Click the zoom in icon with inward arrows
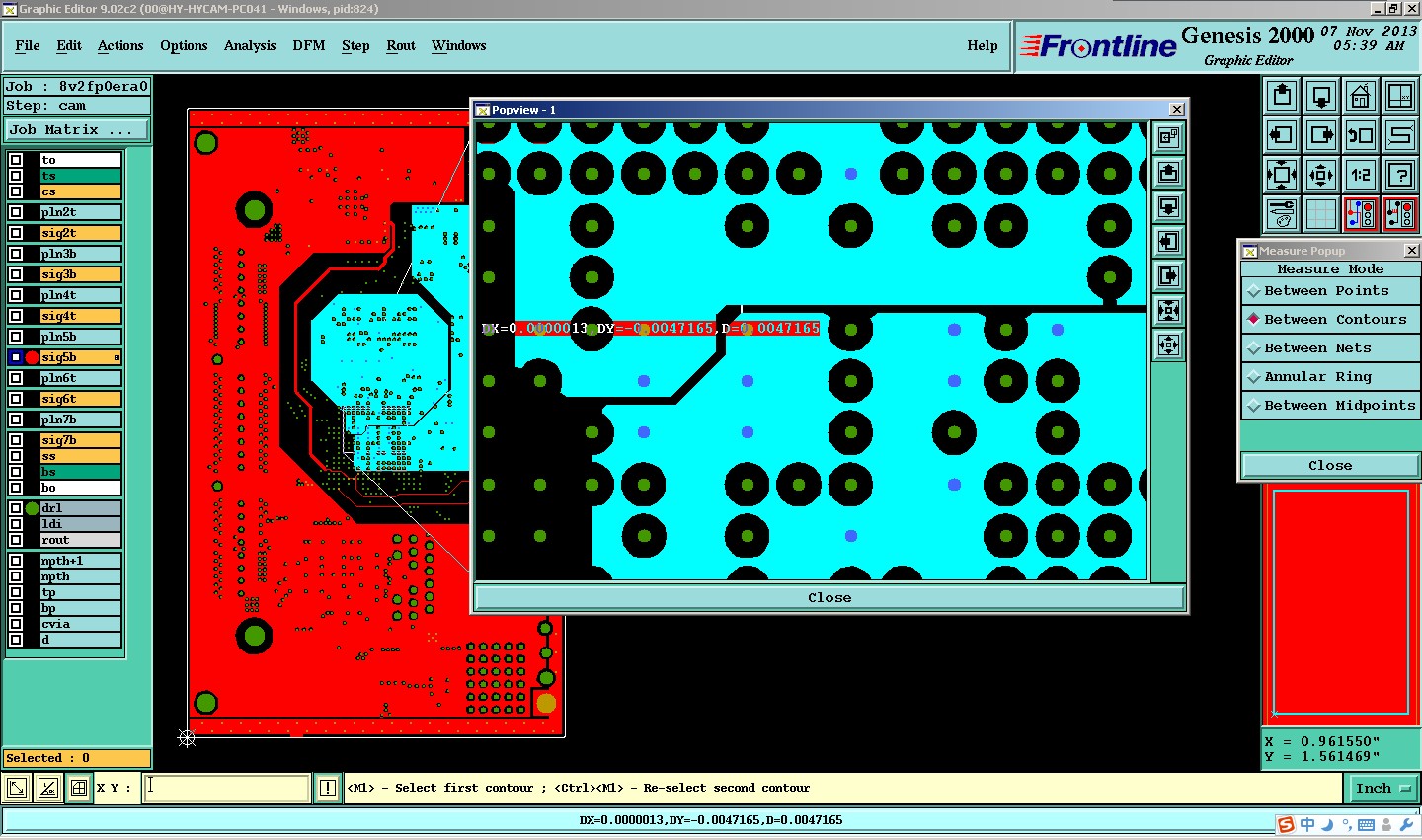1422x840 pixels. pos(1282,175)
